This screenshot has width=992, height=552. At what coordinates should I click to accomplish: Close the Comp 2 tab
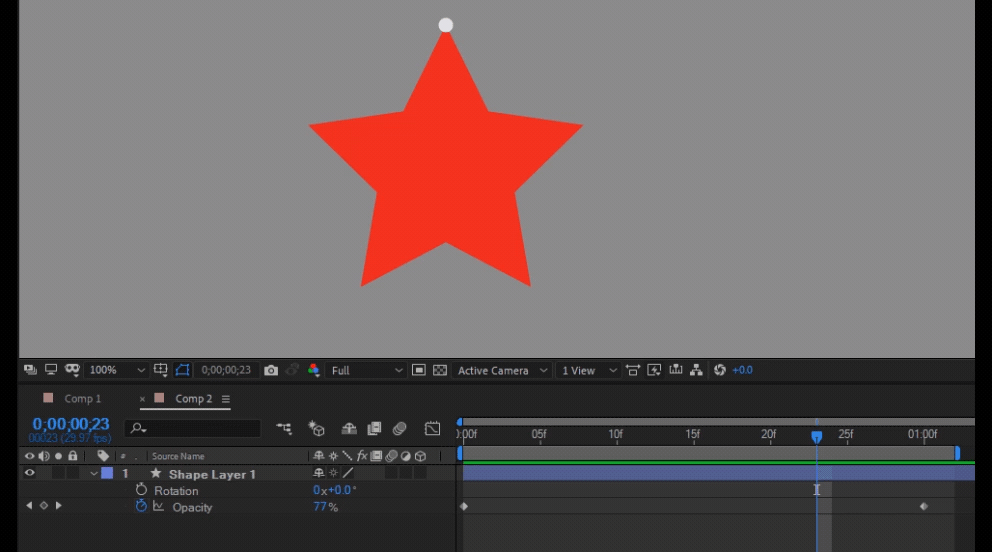pyautogui.click(x=142, y=399)
